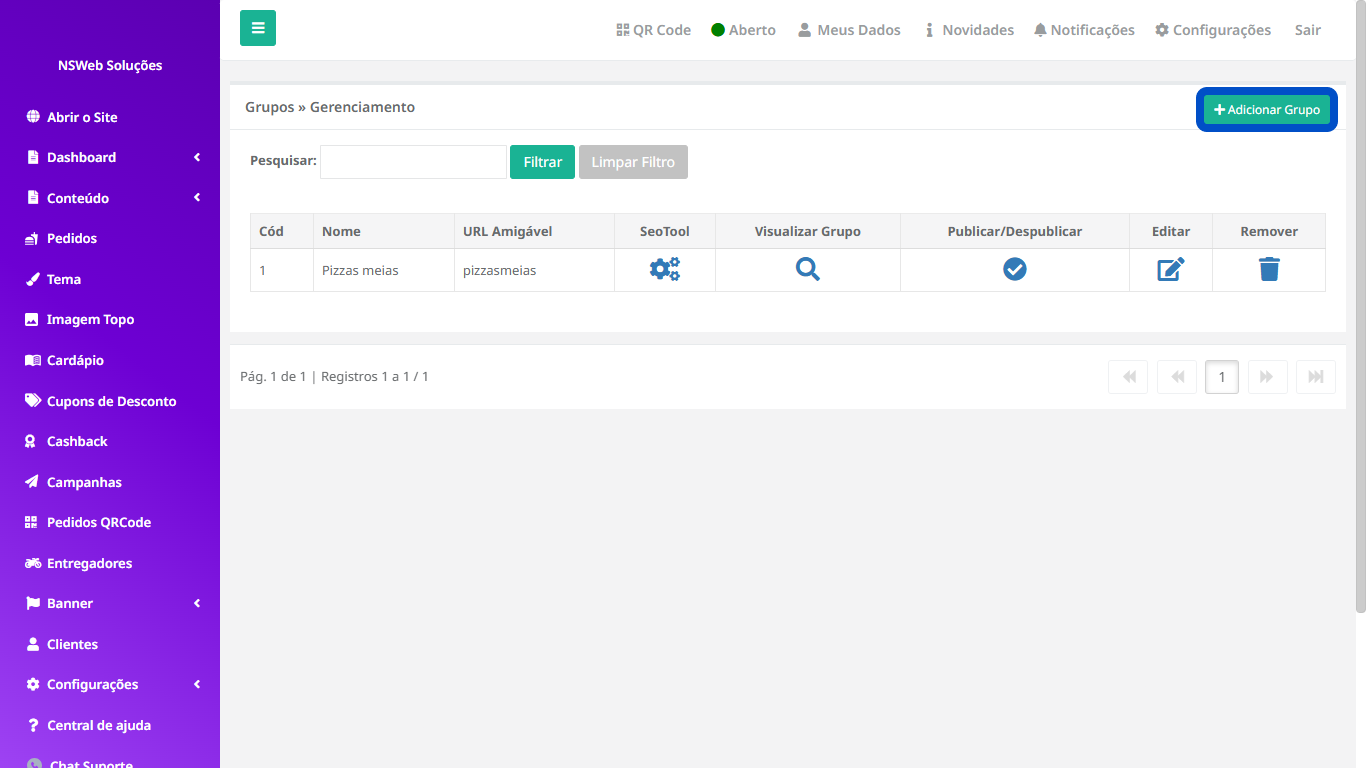Open QR Code in the top bar
This screenshot has height=768, width=1366.
(654, 30)
